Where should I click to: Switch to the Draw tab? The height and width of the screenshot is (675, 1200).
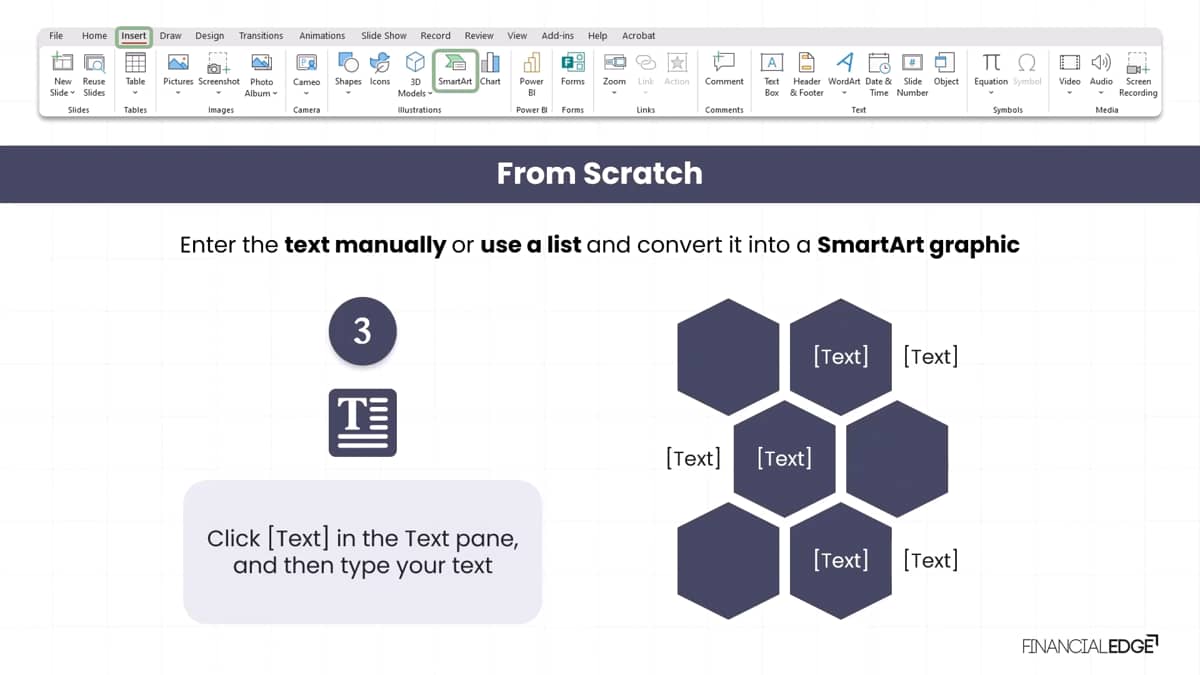point(171,36)
